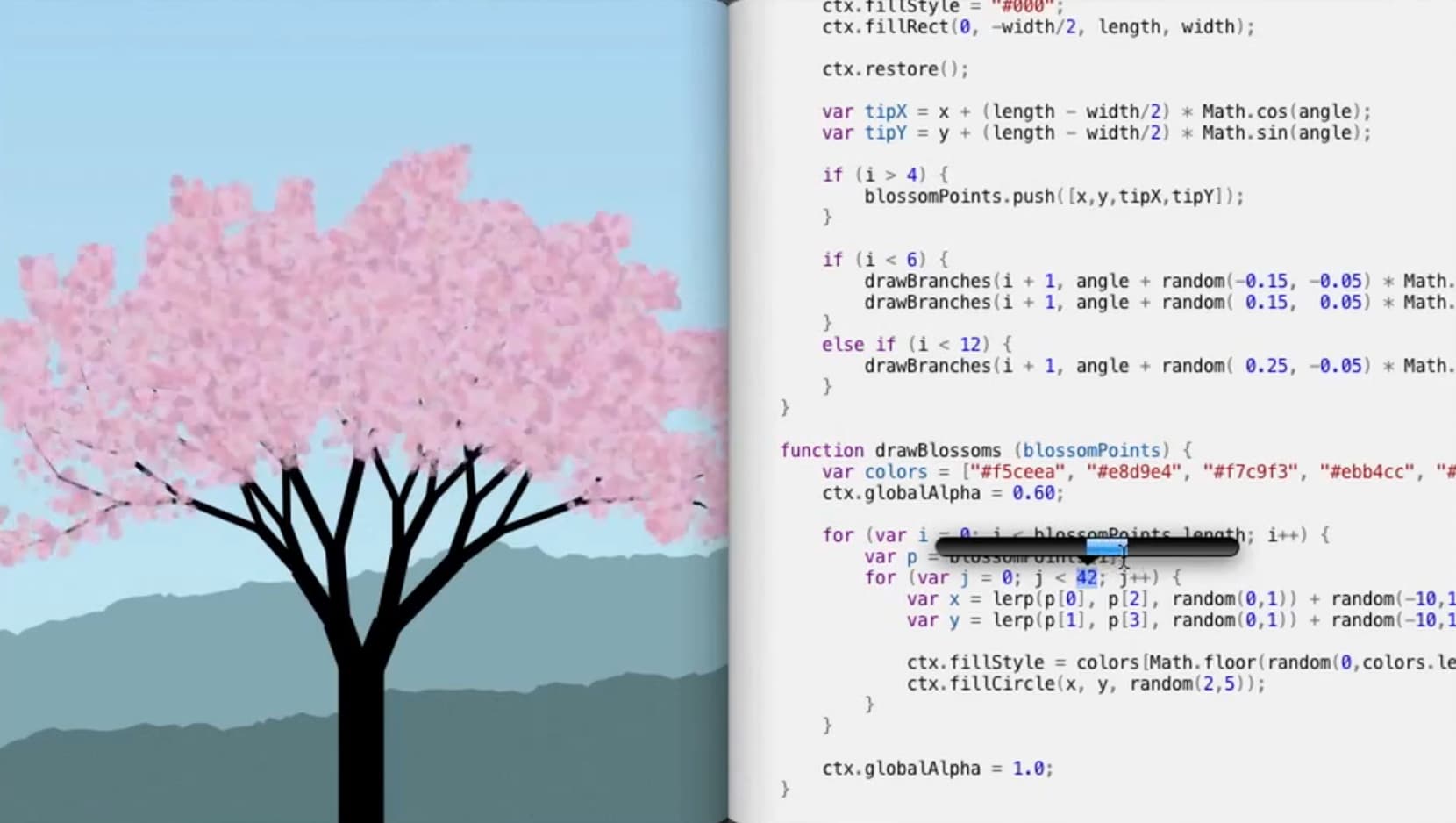Screen dimensions: 1456x823
Task: Select the "#e8d9e4" color string
Action: [1133, 472]
